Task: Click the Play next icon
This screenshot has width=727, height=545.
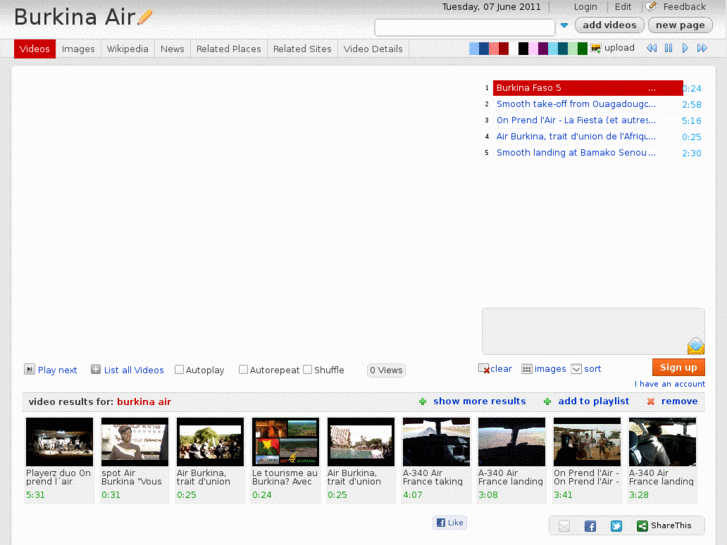Action: 29,369
